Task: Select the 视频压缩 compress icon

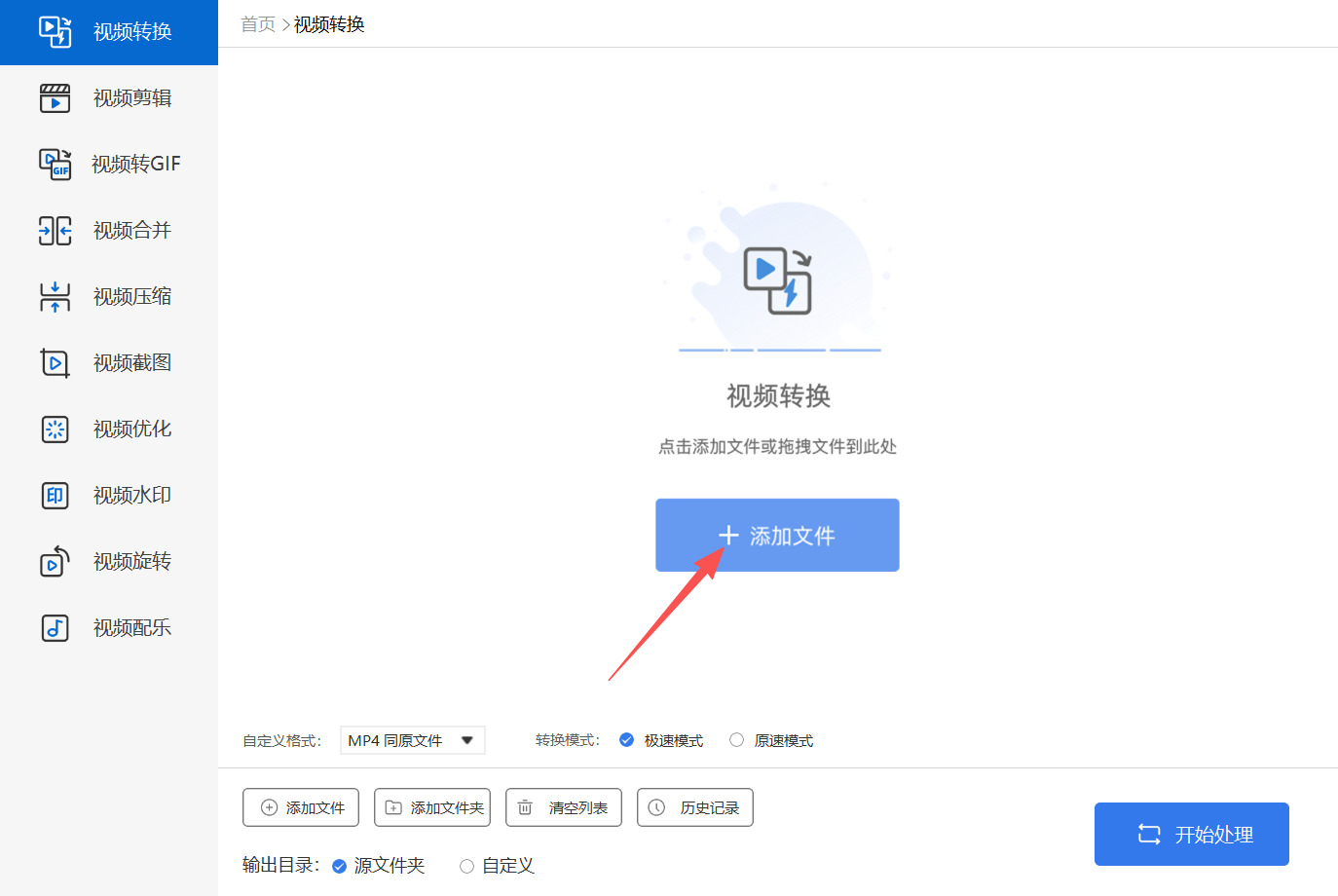Action: (55, 296)
